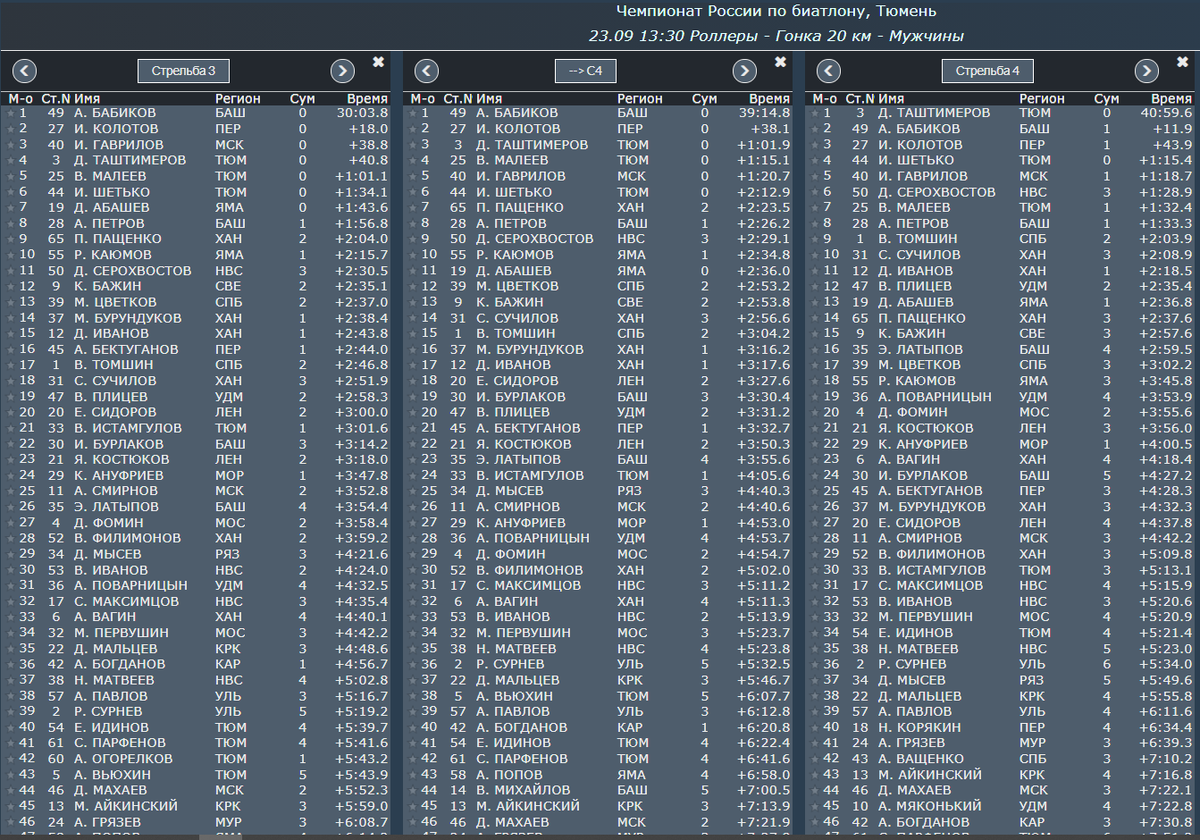
Task: Star П. ПАЩЕНКО in --> C4 panel
Action: click(413, 208)
